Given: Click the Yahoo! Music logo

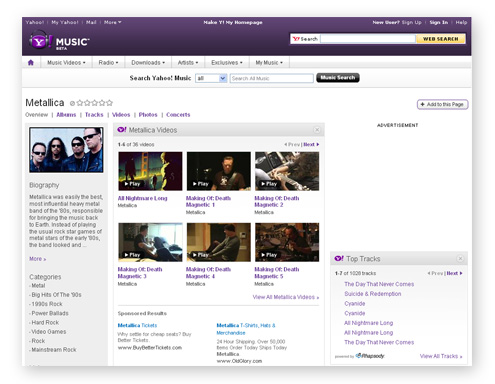Looking at the screenshot, I should (59, 41).
